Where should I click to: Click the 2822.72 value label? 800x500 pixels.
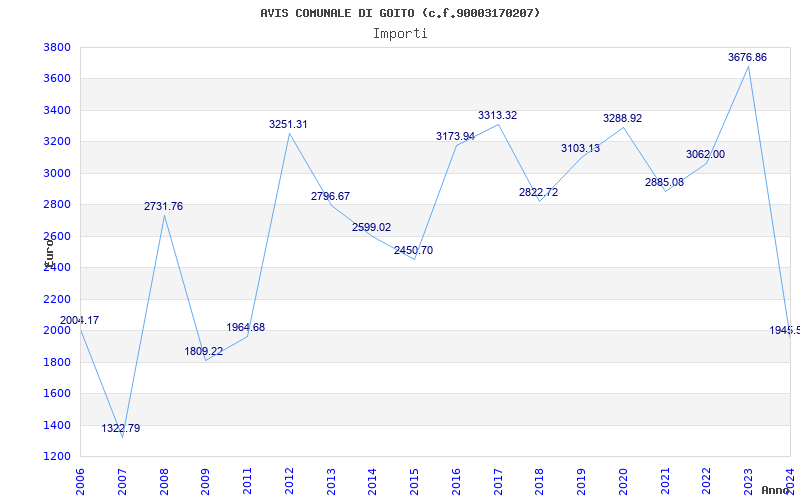point(538,192)
